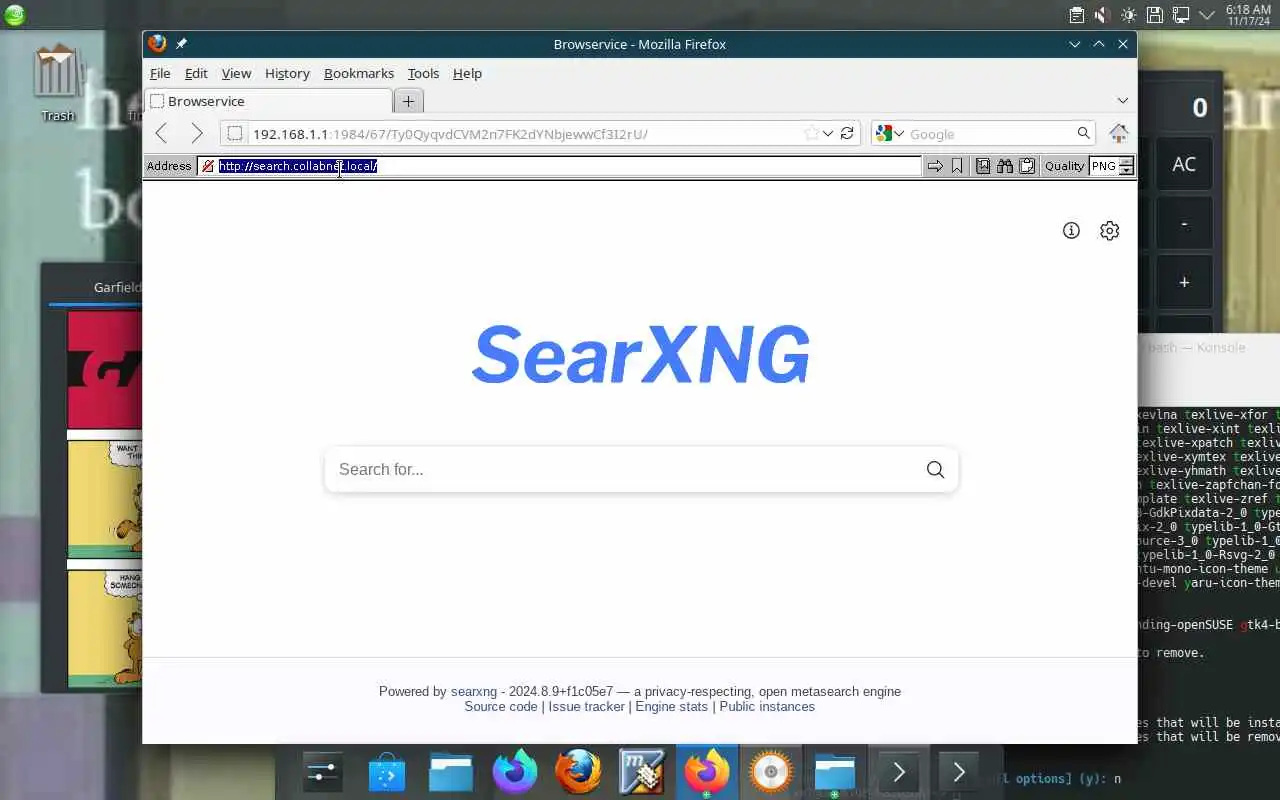Click the Firefox forward arrow button
1280x800 pixels.
197,133
